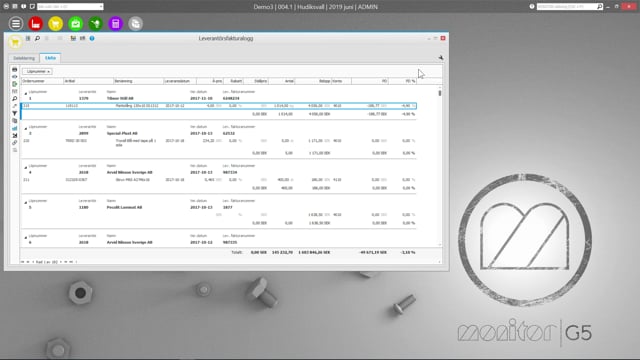
Task: Sort by the Konto column header
Action: (342, 81)
